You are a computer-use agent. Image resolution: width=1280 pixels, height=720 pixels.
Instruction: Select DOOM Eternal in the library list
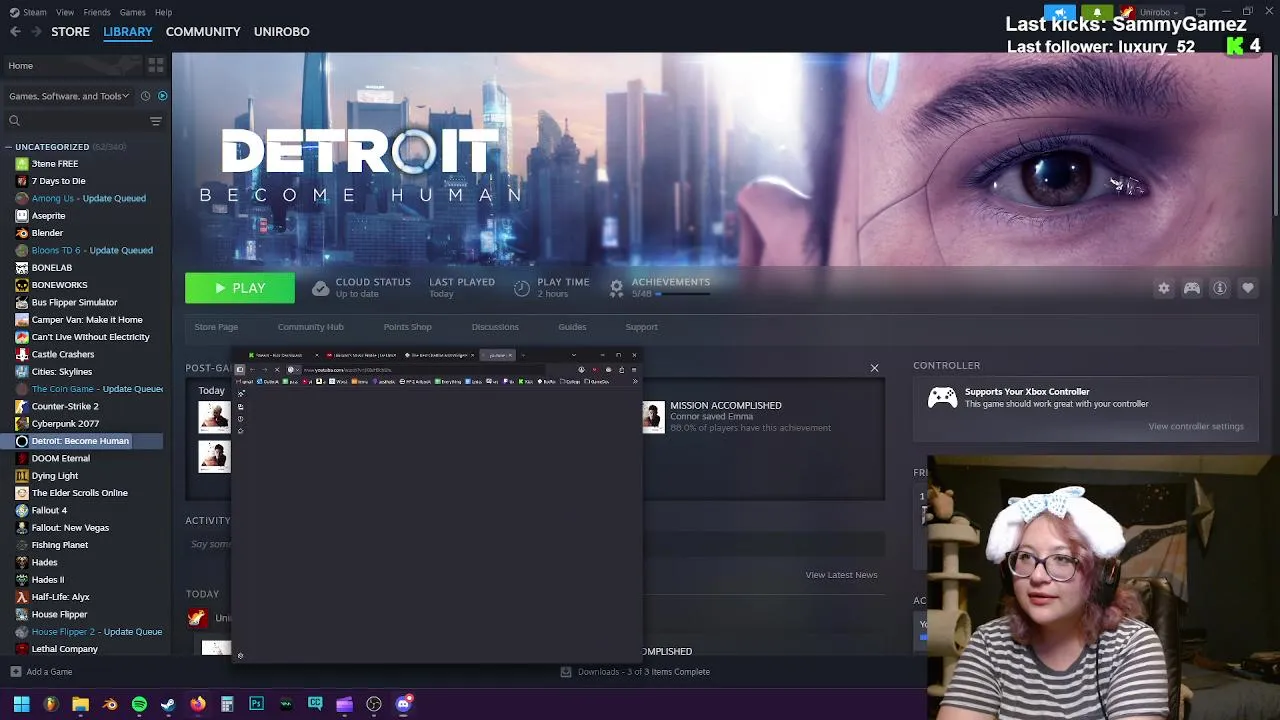tap(60, 458)
